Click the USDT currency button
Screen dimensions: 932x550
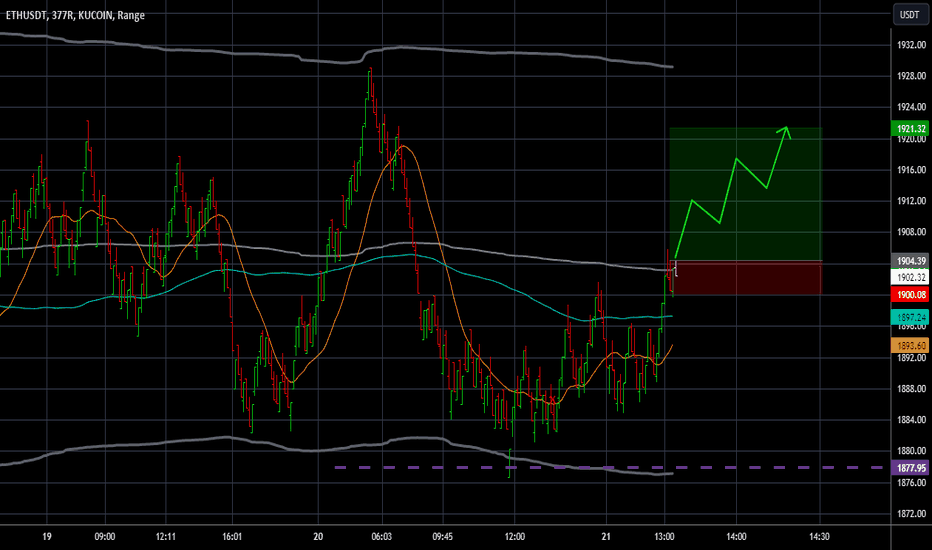pos(910,15)
